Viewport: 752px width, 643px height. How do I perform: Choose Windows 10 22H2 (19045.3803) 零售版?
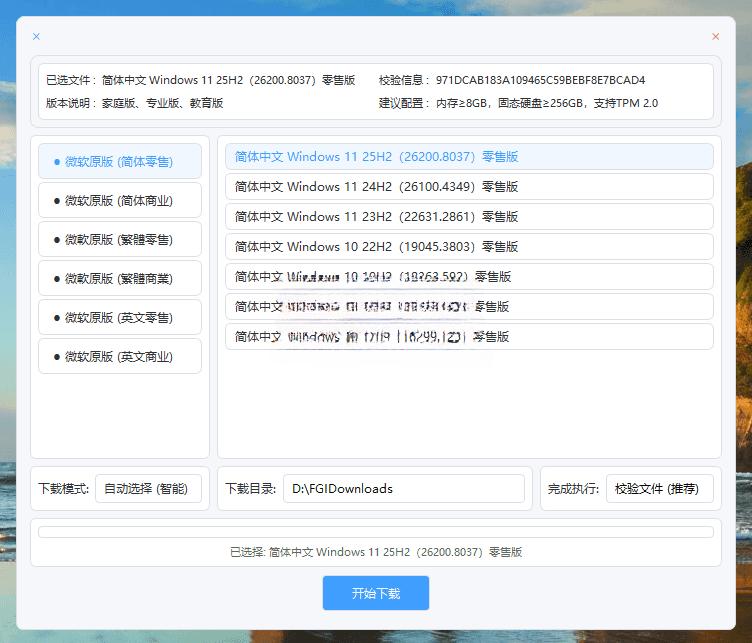pos(469,246)
